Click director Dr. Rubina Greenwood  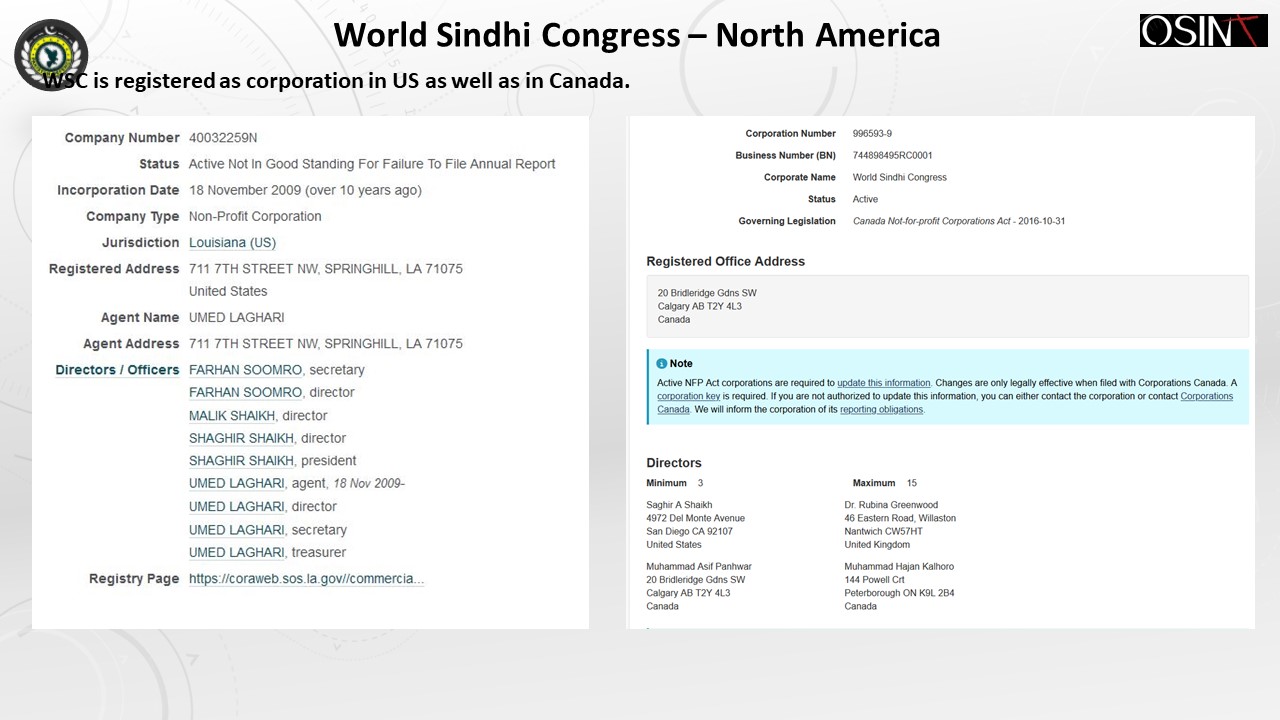point(891,505)
